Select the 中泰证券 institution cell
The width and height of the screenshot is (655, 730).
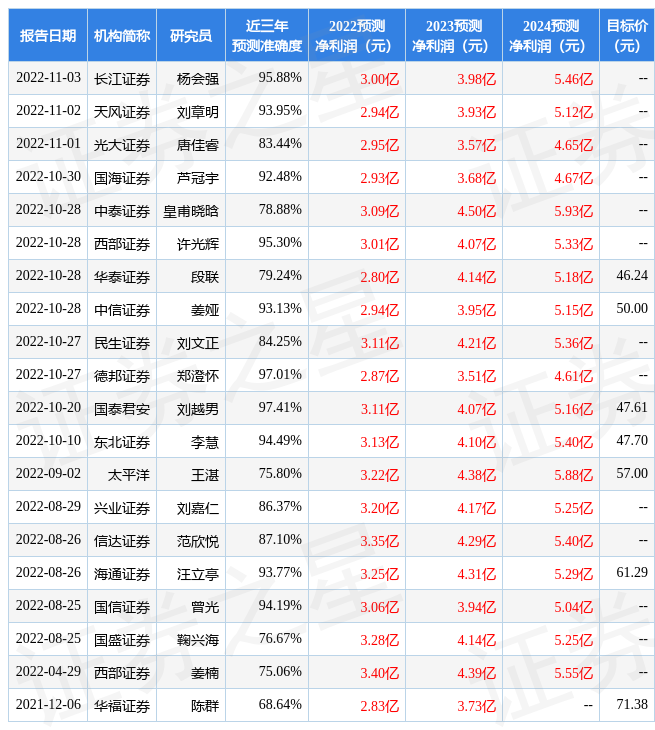(x=122, y=211)
